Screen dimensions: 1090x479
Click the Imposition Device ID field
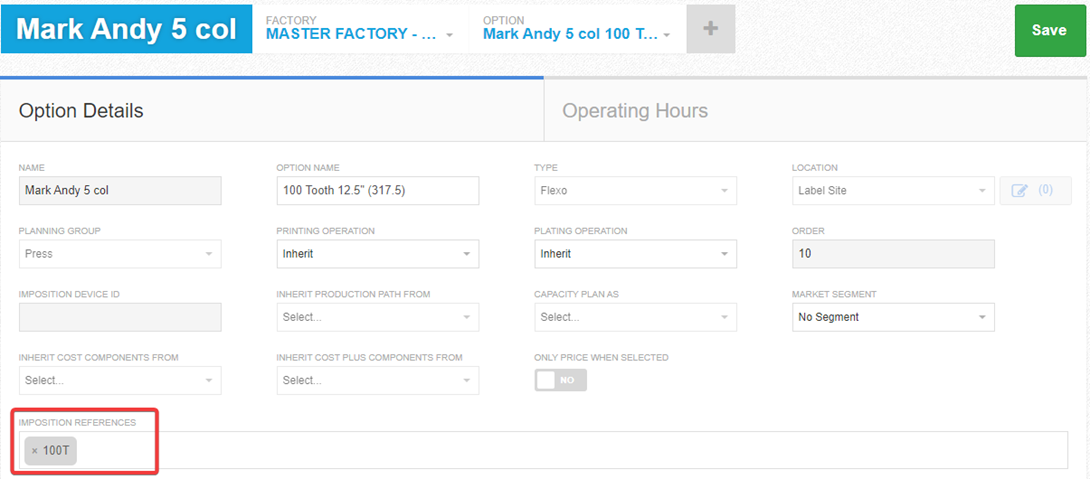(x=120, y=317)
